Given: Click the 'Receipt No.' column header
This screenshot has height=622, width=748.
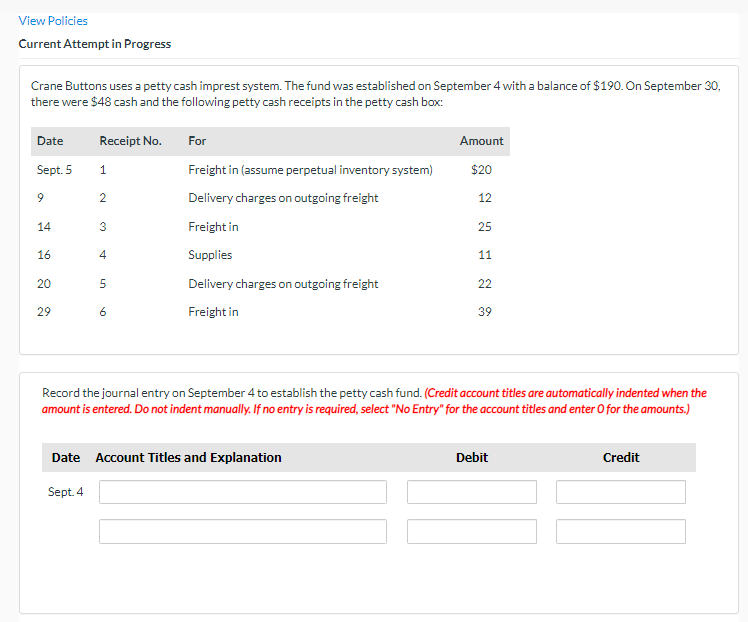Looking at the screenshot, I should (130, 141).
